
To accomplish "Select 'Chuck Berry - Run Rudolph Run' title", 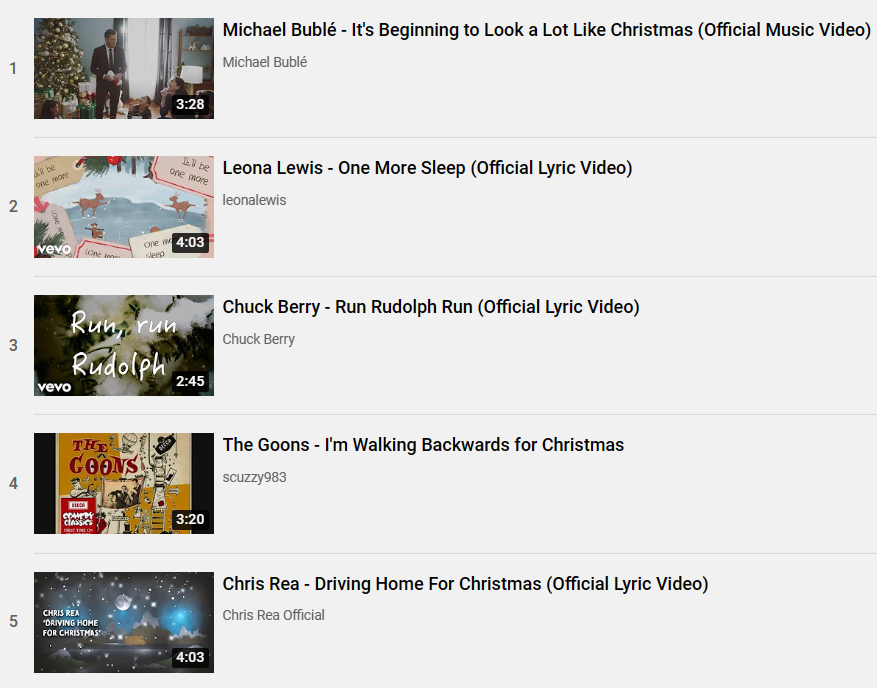I will click(431, 307).
